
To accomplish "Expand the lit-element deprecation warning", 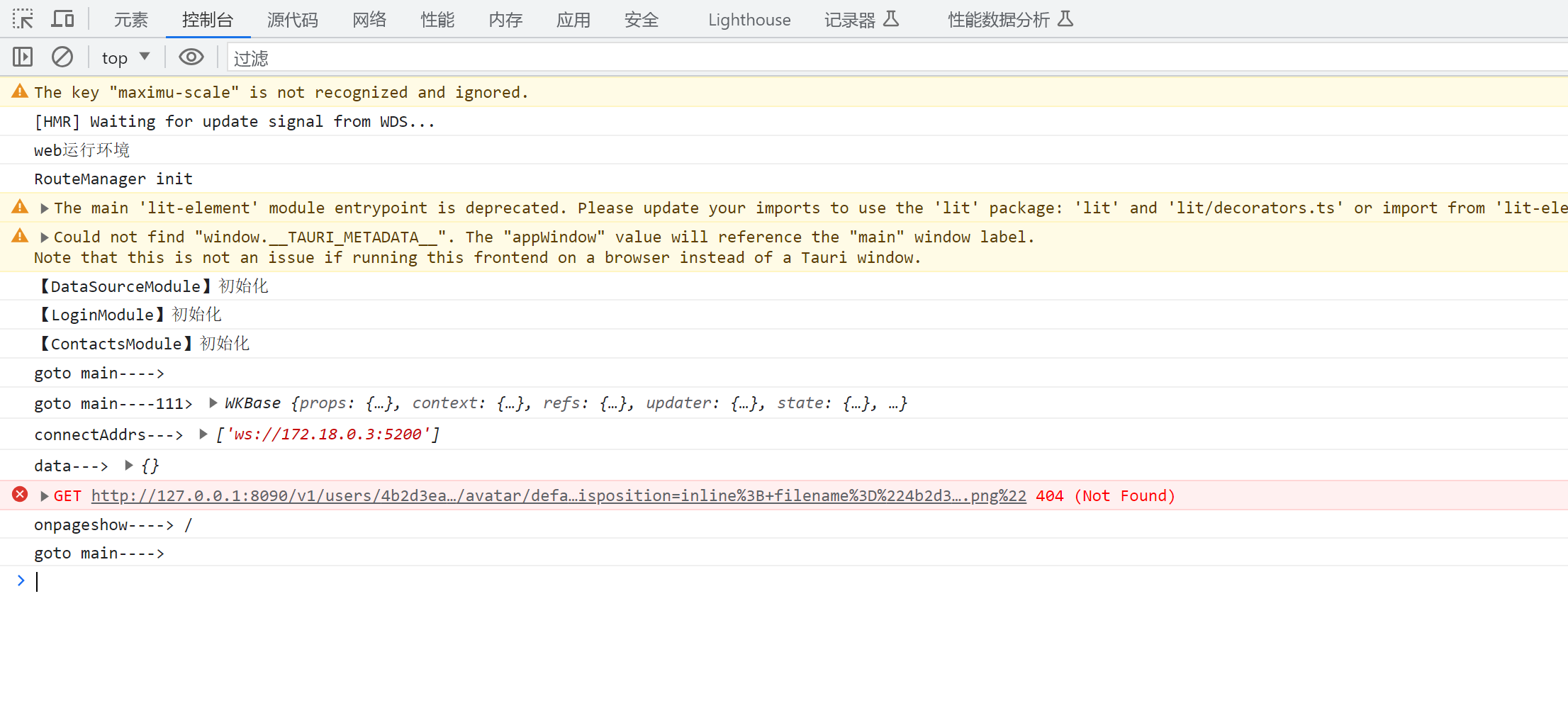I will click(x=44, y=207).
